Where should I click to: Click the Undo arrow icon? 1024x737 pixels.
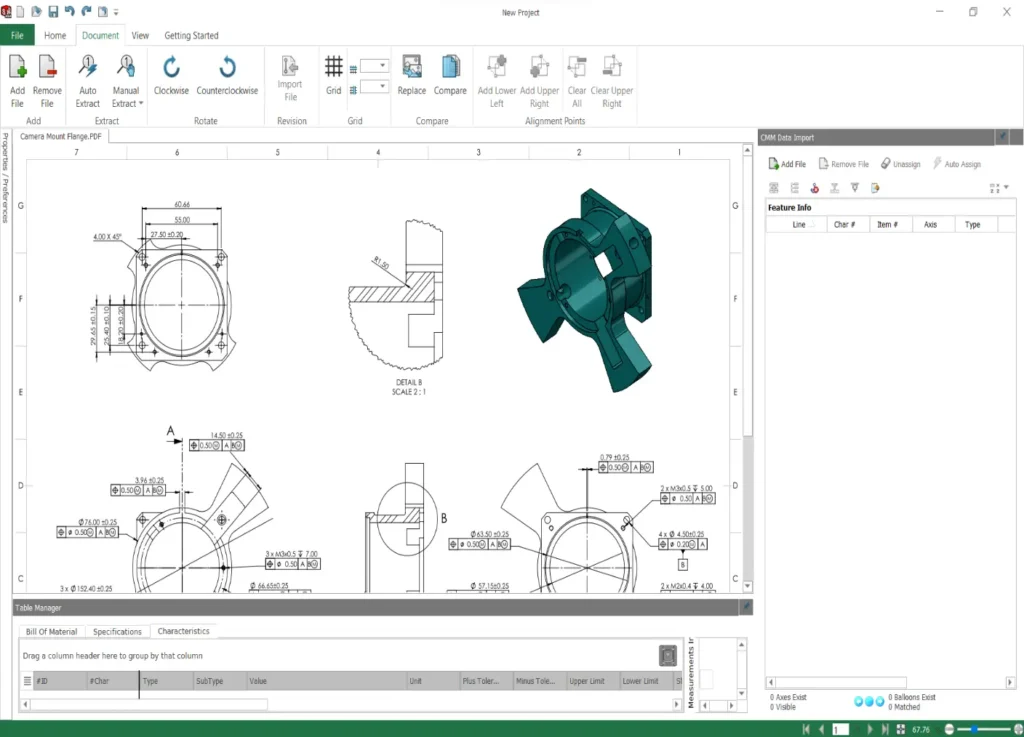(67, 11)
